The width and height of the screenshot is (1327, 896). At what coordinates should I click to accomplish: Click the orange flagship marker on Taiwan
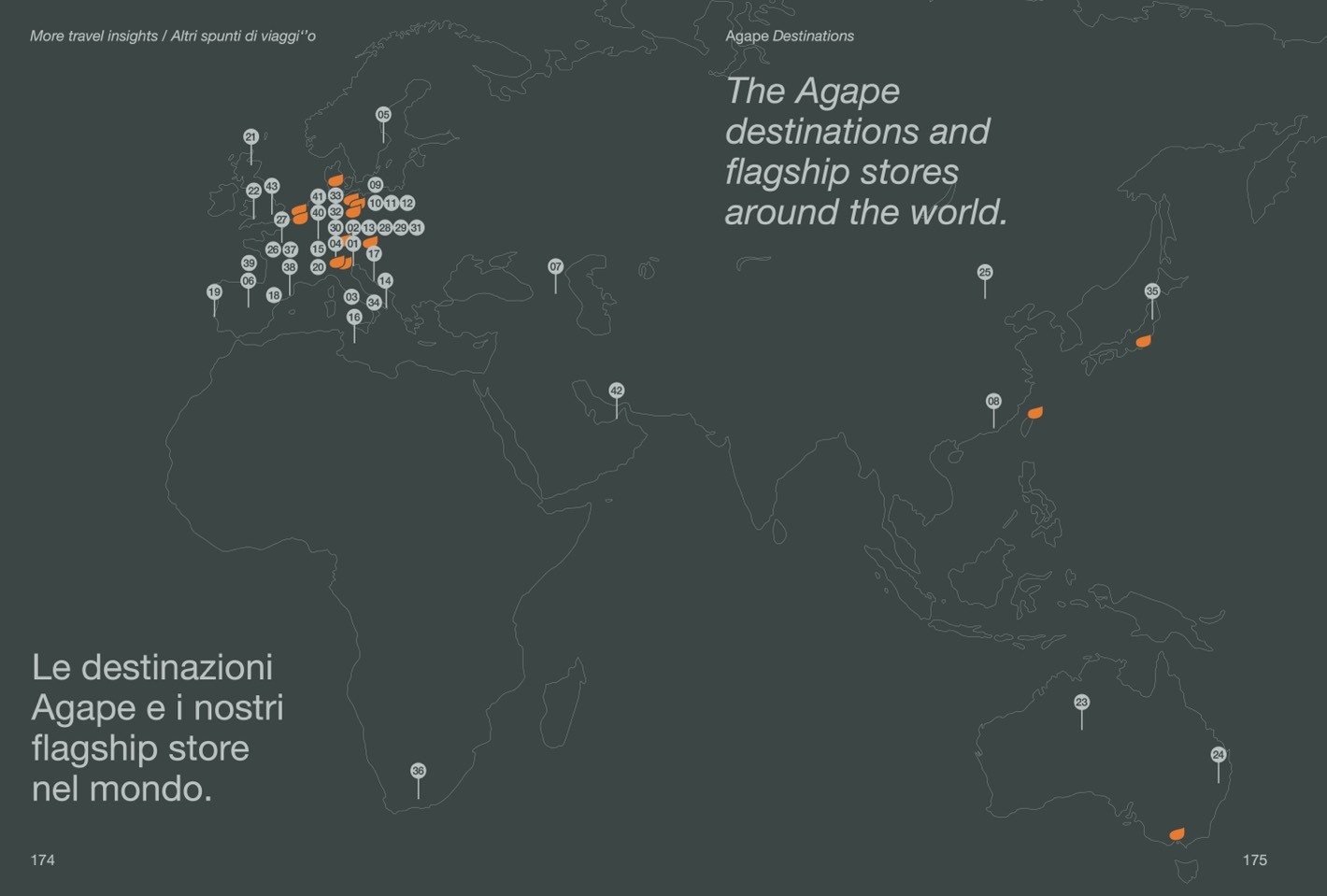[1034, 413]
